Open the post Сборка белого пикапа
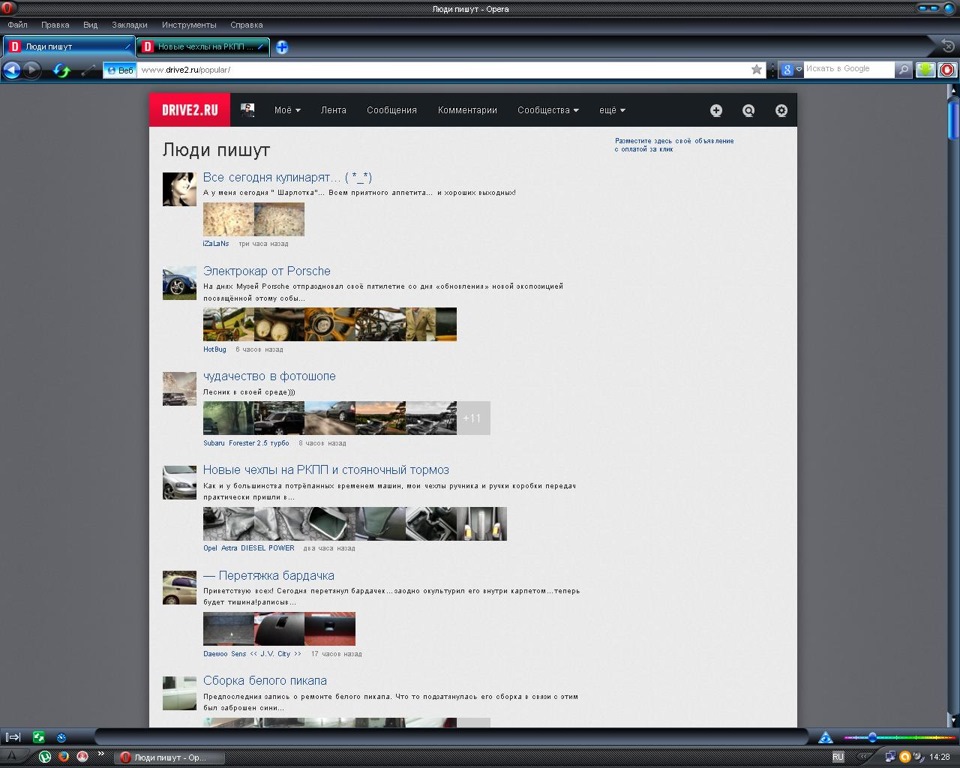This screenshot has width=960, height=768. 264,680
